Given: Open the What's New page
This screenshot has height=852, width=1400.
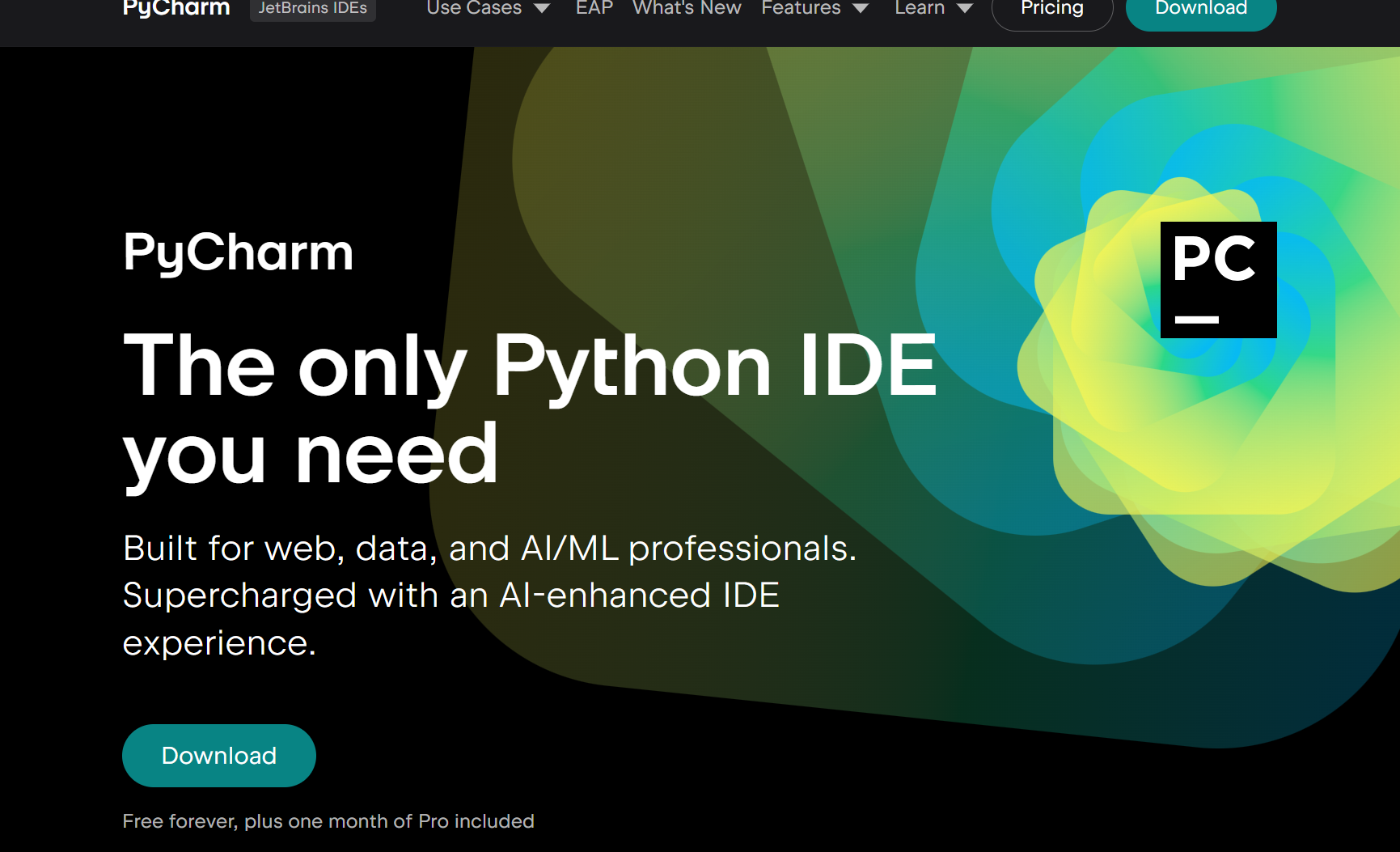Looking at the screenshot, I should click(687, 8).
